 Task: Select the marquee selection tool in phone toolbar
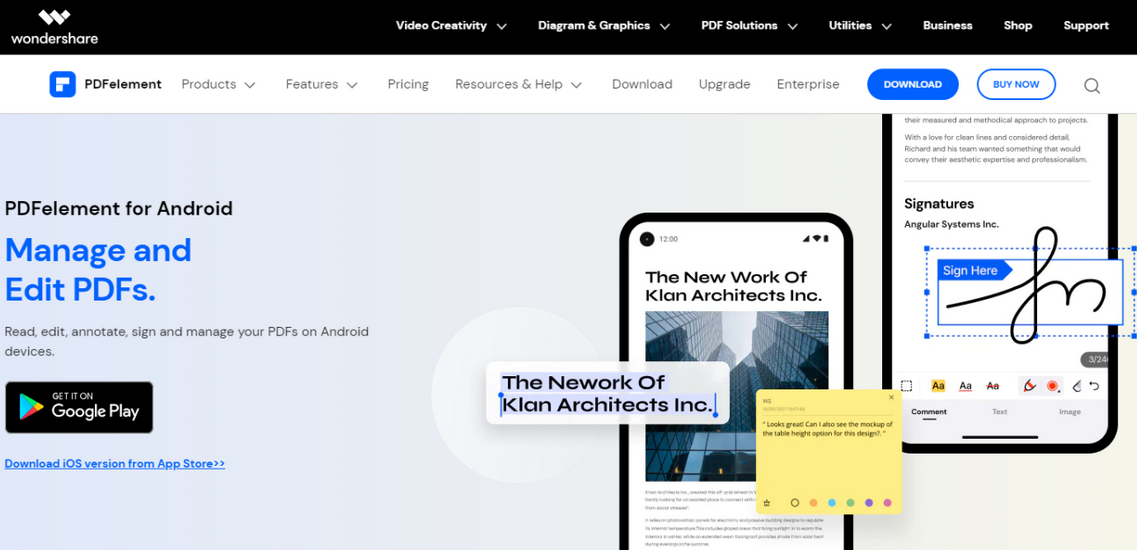click(906, 386)
